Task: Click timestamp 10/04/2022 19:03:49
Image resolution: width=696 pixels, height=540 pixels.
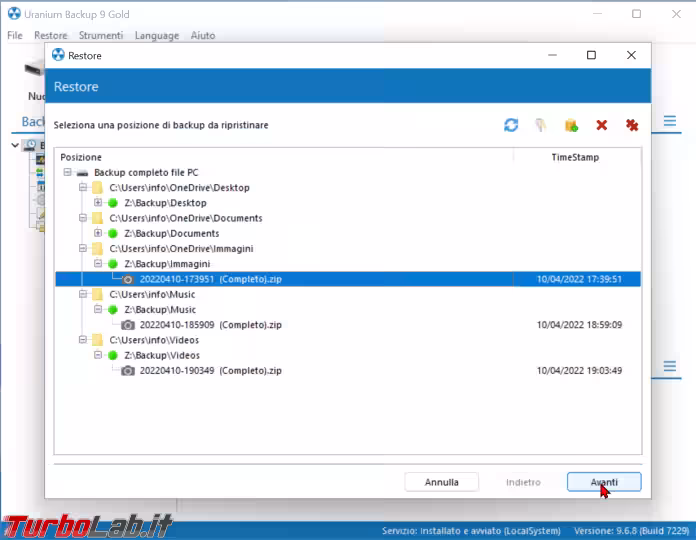Action: click(x=579, y=371)
